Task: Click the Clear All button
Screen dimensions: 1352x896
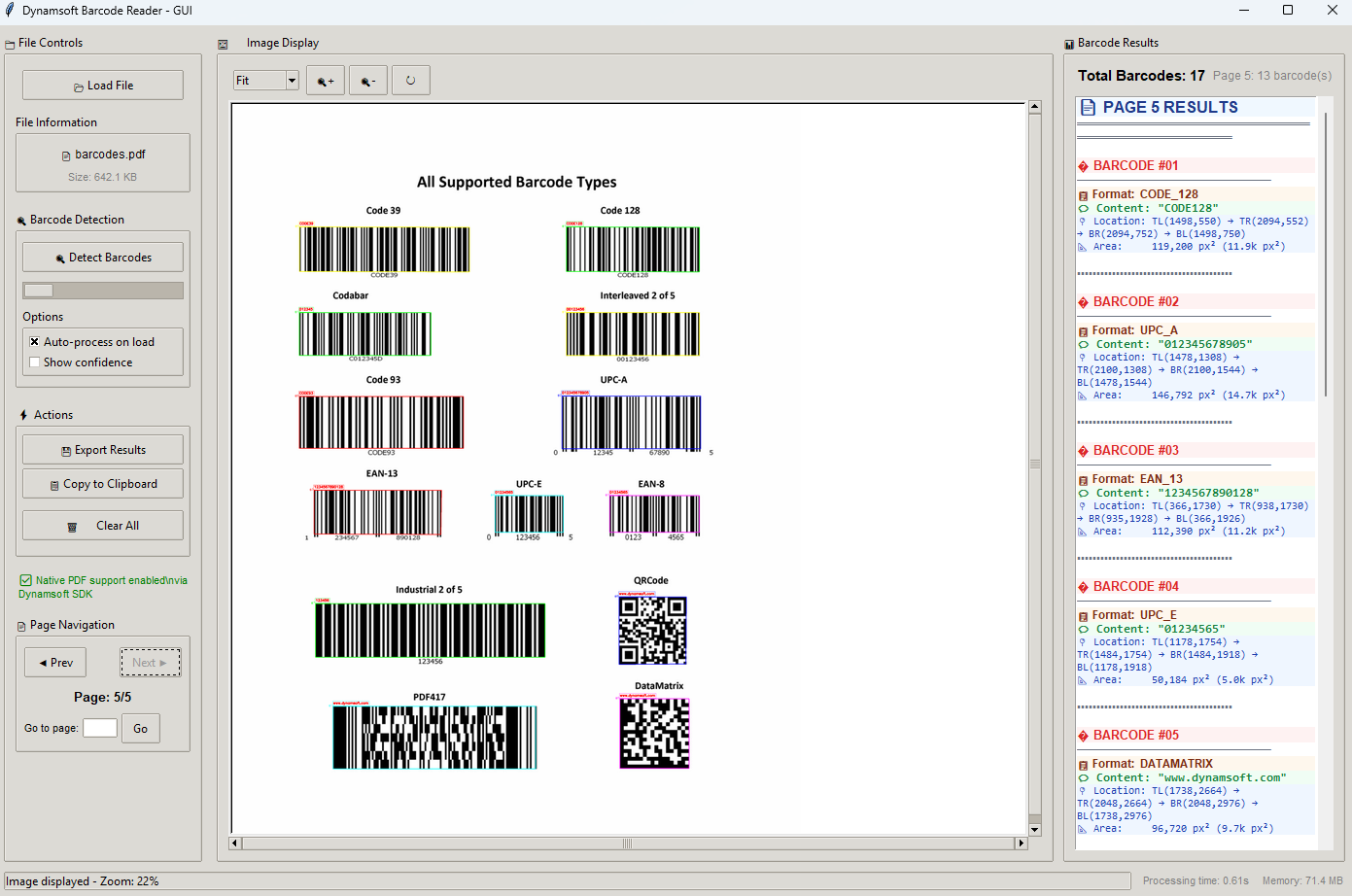Action: tap(103, 526)
